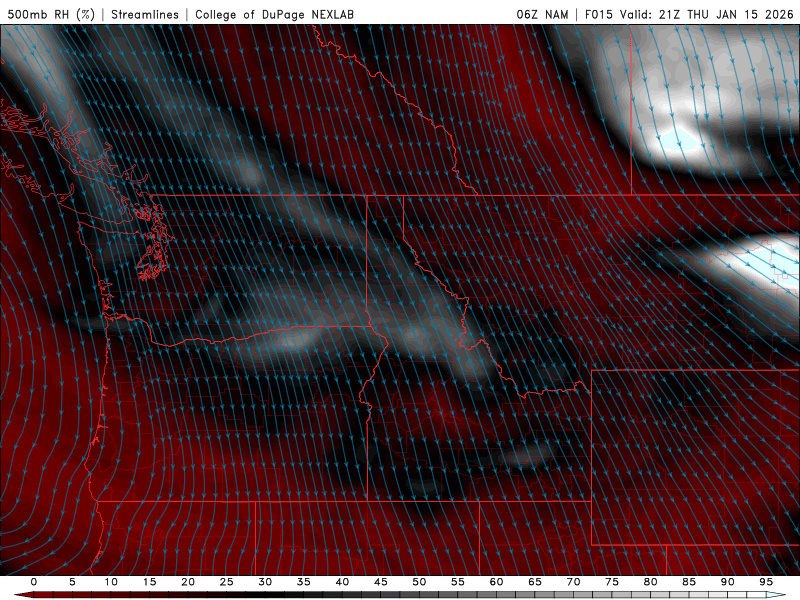The width and height of the screenshot is (800, 600).
Task: Click the "60" label on the RH scale
Action: point(496,582)
